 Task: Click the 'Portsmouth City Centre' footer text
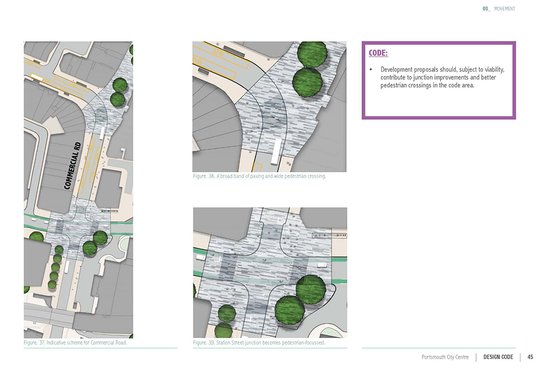click(x=445, y=357)
